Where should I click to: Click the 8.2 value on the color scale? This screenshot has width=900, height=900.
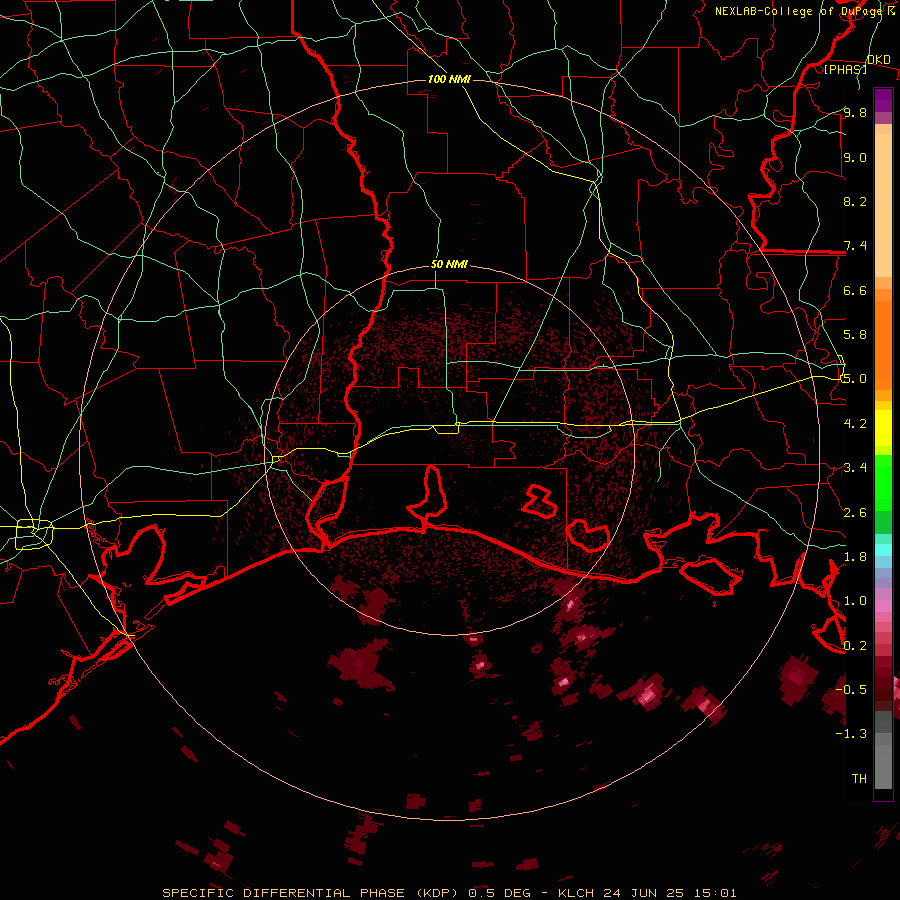coord(855,201)
